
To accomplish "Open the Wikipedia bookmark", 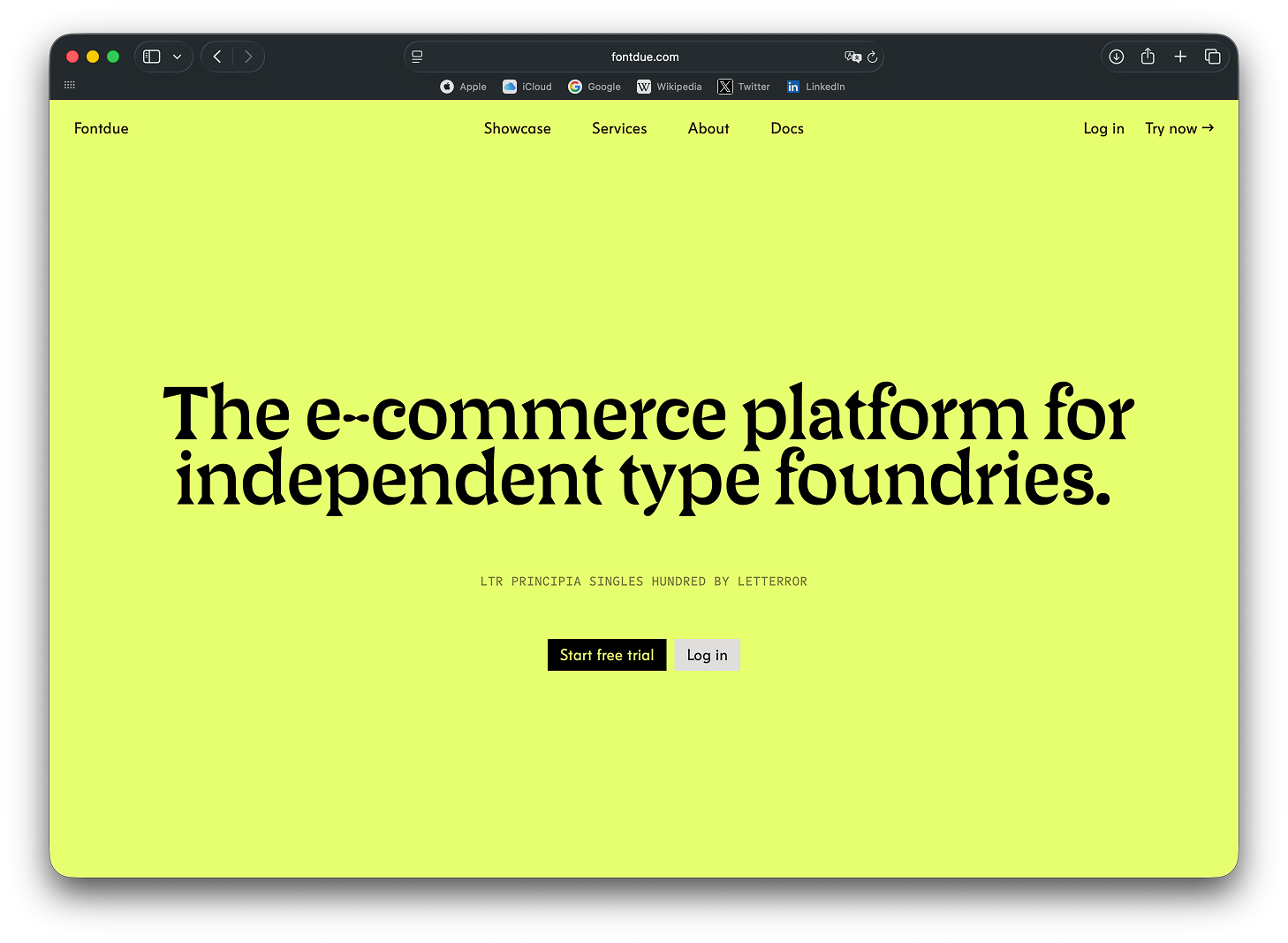I will coord(669,87).
